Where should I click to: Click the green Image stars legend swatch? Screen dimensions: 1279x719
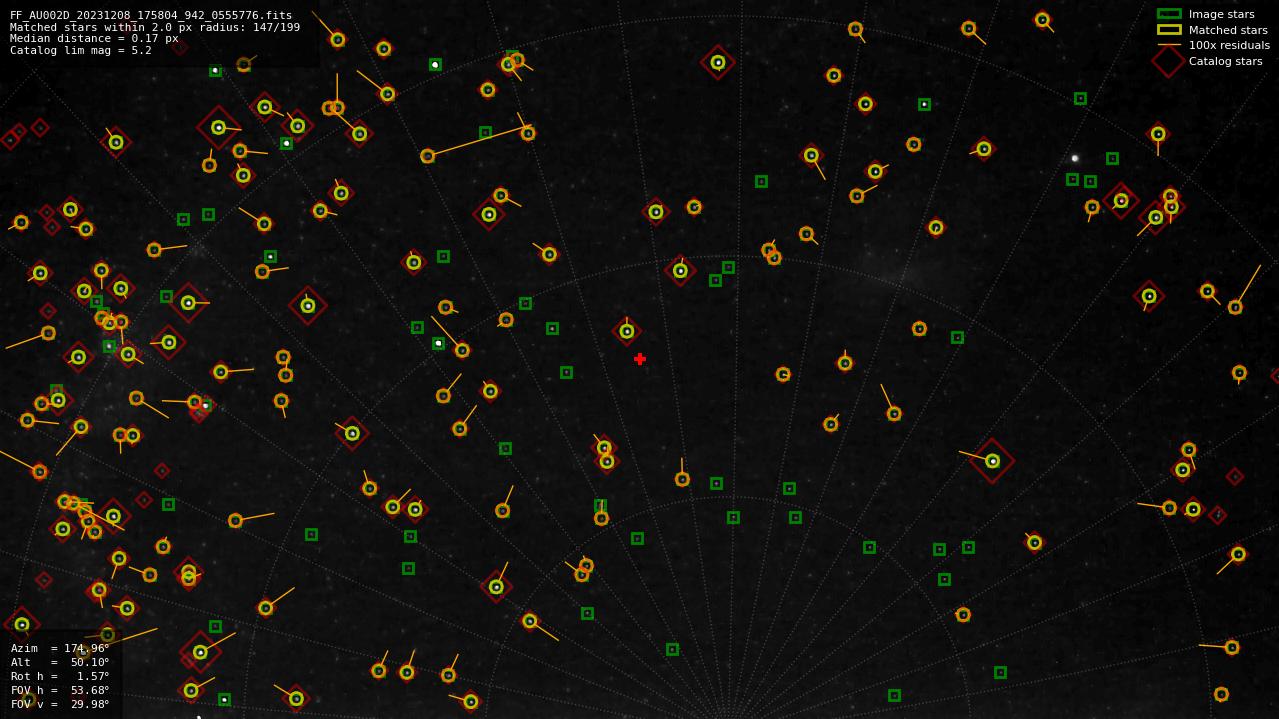tap(1169, 14)
